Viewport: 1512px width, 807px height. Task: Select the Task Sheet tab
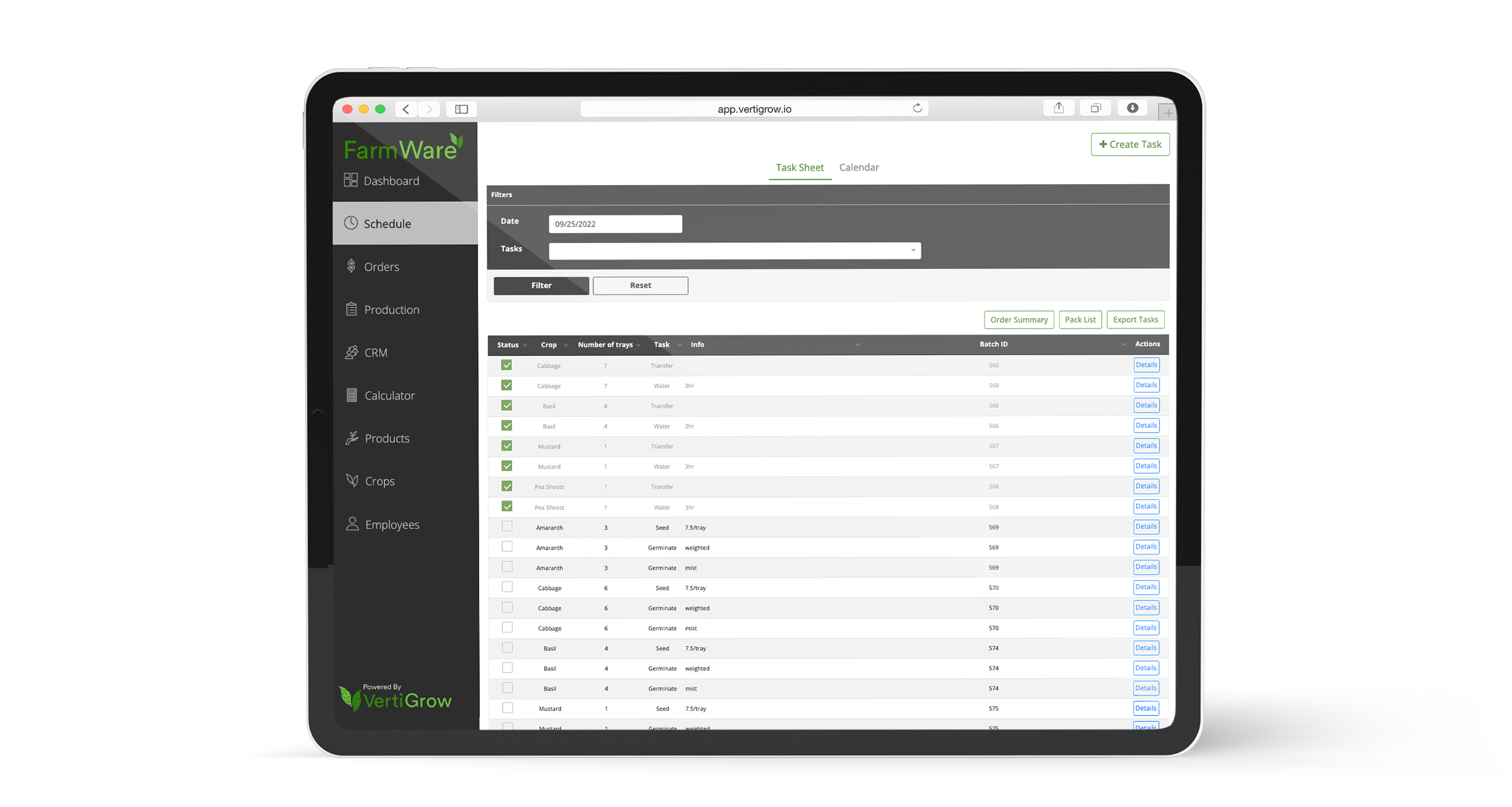[800, 167]
